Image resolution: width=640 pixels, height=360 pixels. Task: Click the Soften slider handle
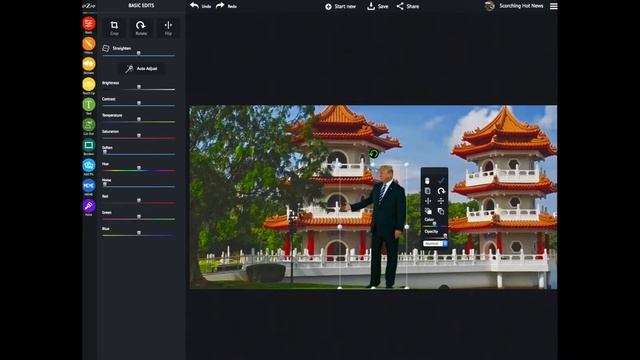[x=105, y=152]
